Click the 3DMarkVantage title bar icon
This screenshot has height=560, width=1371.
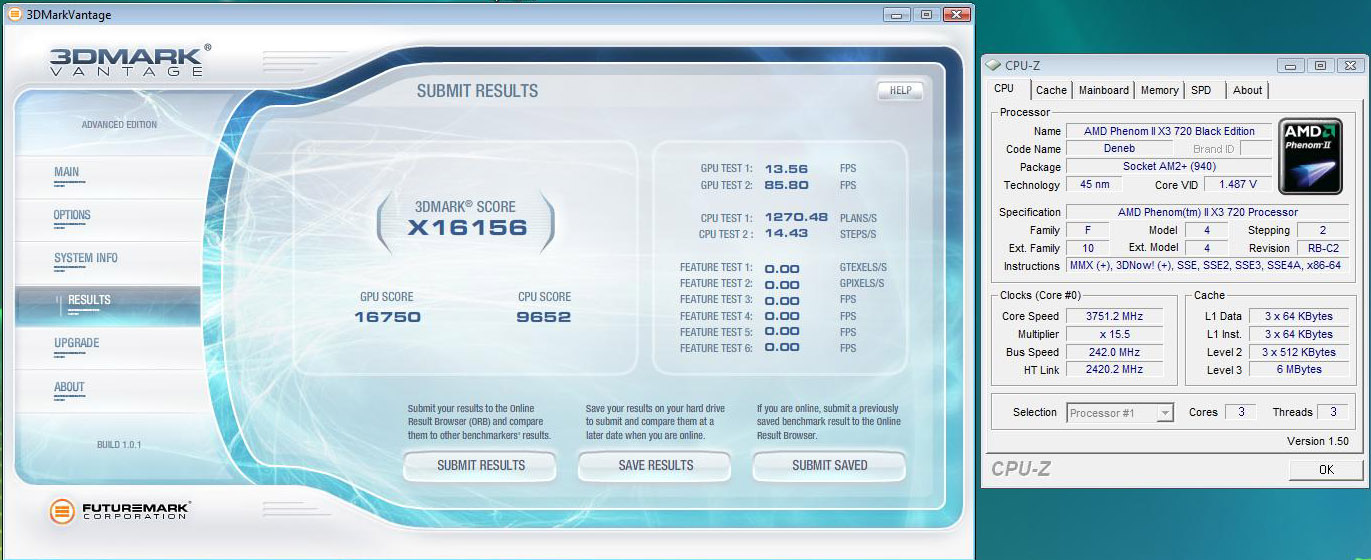13,14
